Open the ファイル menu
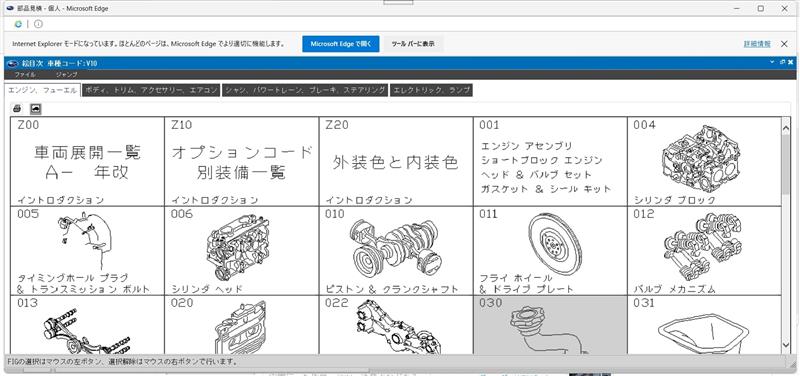 tap(25, 74)
